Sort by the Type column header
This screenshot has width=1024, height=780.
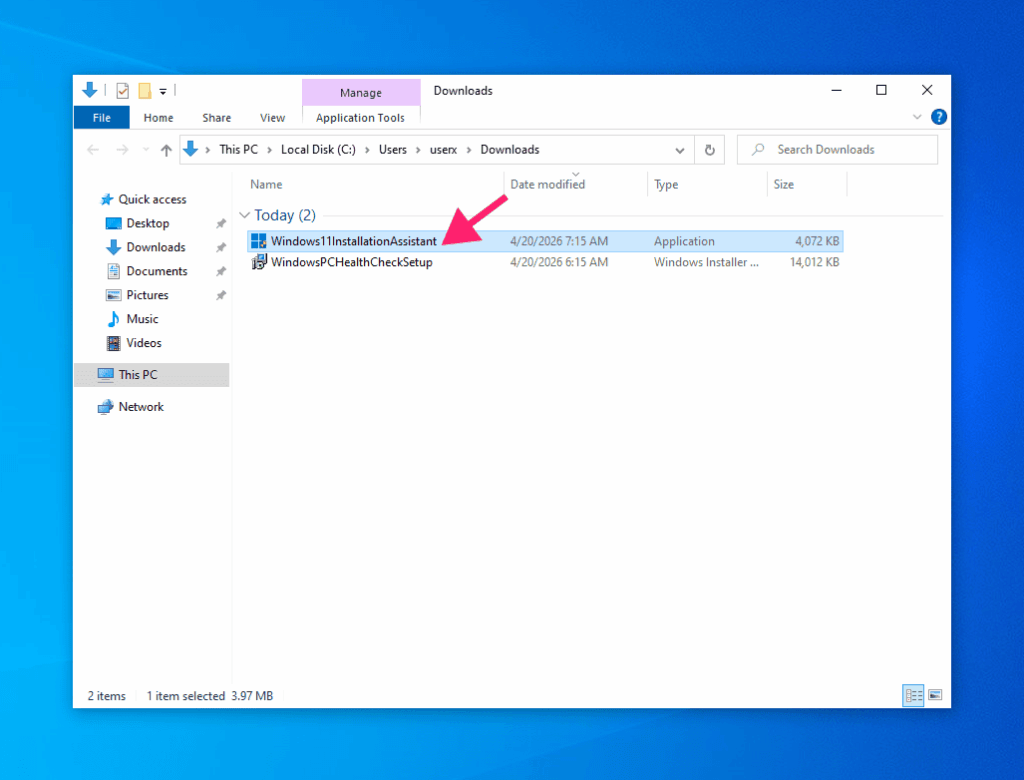[x=665, y=184]
